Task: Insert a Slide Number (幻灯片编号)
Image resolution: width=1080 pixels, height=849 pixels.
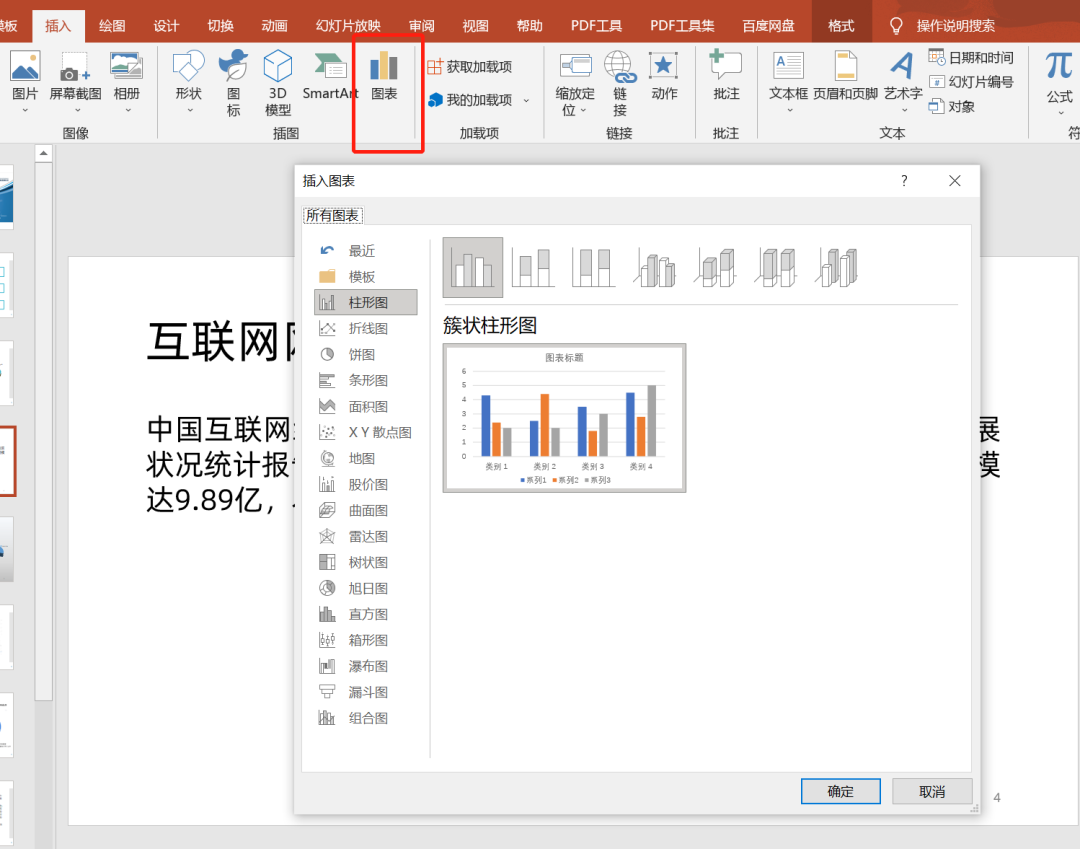Action: pos(971,82)
